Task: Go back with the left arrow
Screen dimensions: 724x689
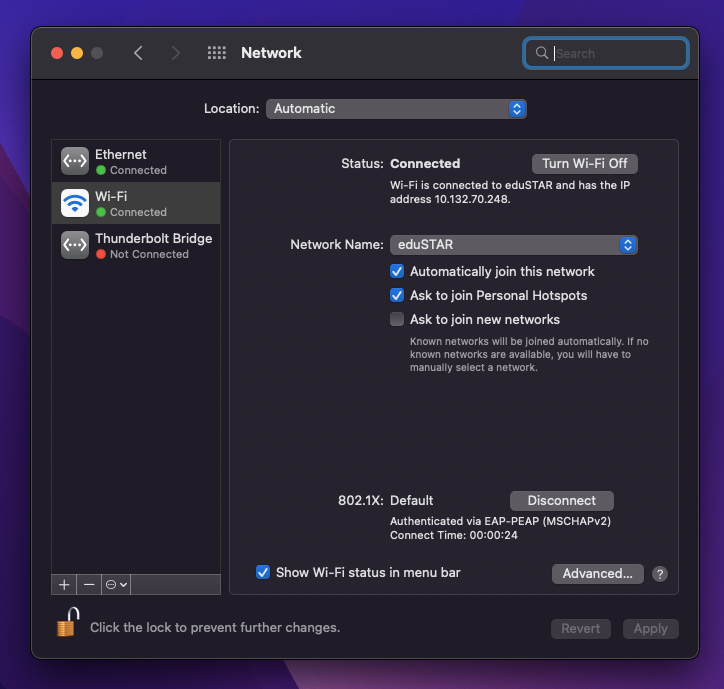Action: click(138, 53)
